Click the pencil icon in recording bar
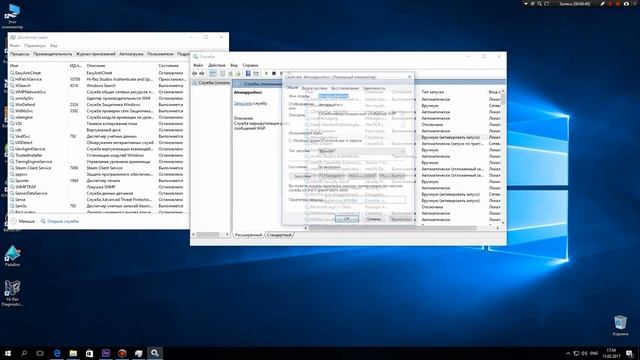Image resolution: width=640 pixels, height=360 pixels. pos(602,4)
